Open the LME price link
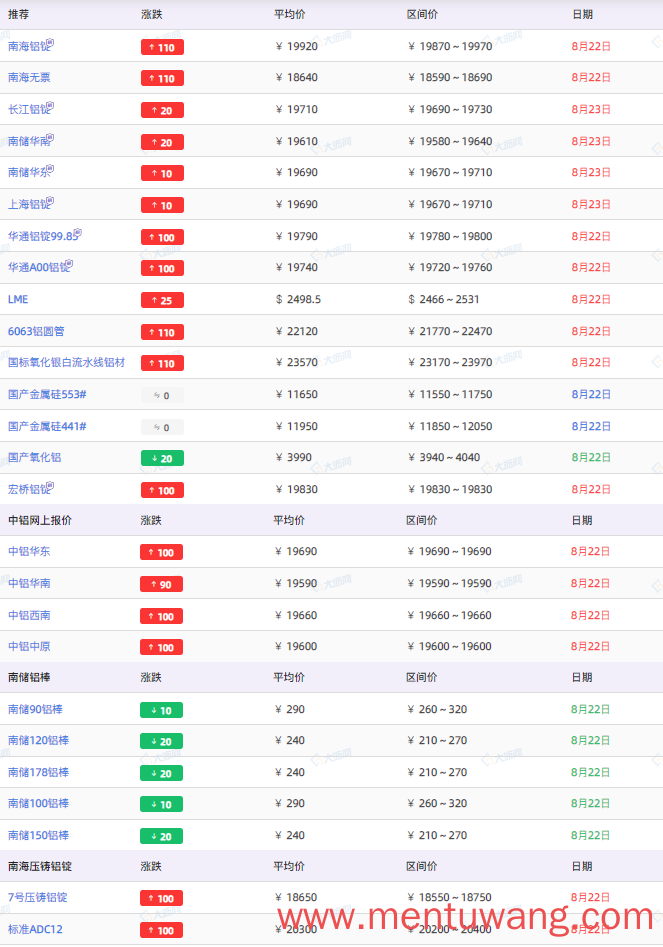This screenshot has height=947, width=663. [18, 300]
